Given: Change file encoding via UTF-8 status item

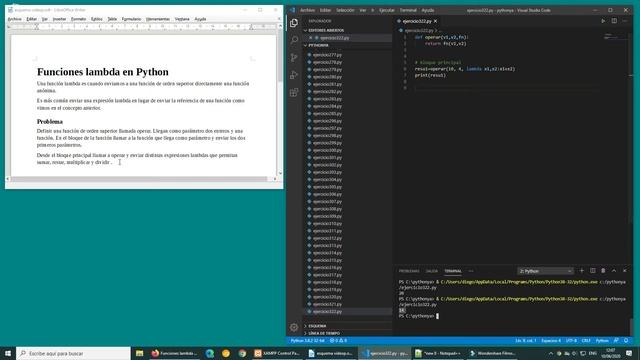Looking at the screenshot, I should tap(571, 340).
